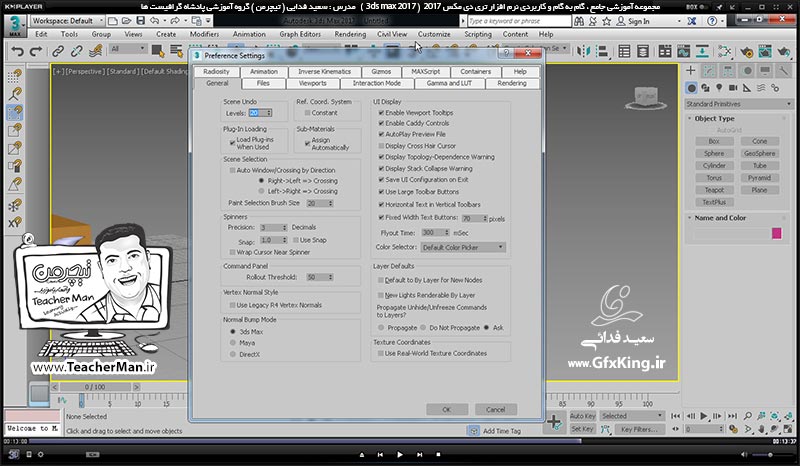Click the Mirror tool icon in toolbar
The image size is (800, 466).
pos(583,51)
